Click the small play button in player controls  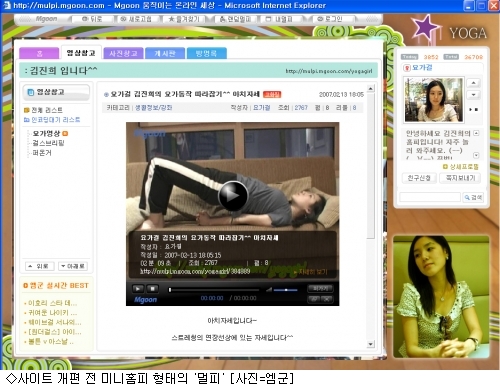pyautogui.click(x=138, y=288)
